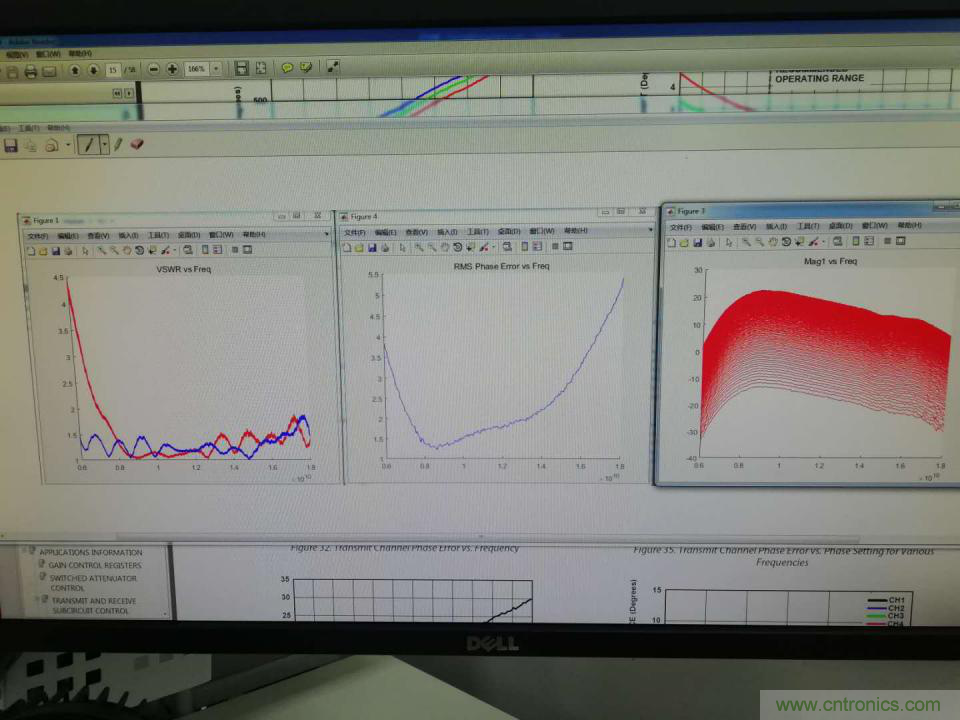Screen dimensions: 960x720
Task: Toggle the data cursor in Figure 3 toolbar
Action: 799,241
